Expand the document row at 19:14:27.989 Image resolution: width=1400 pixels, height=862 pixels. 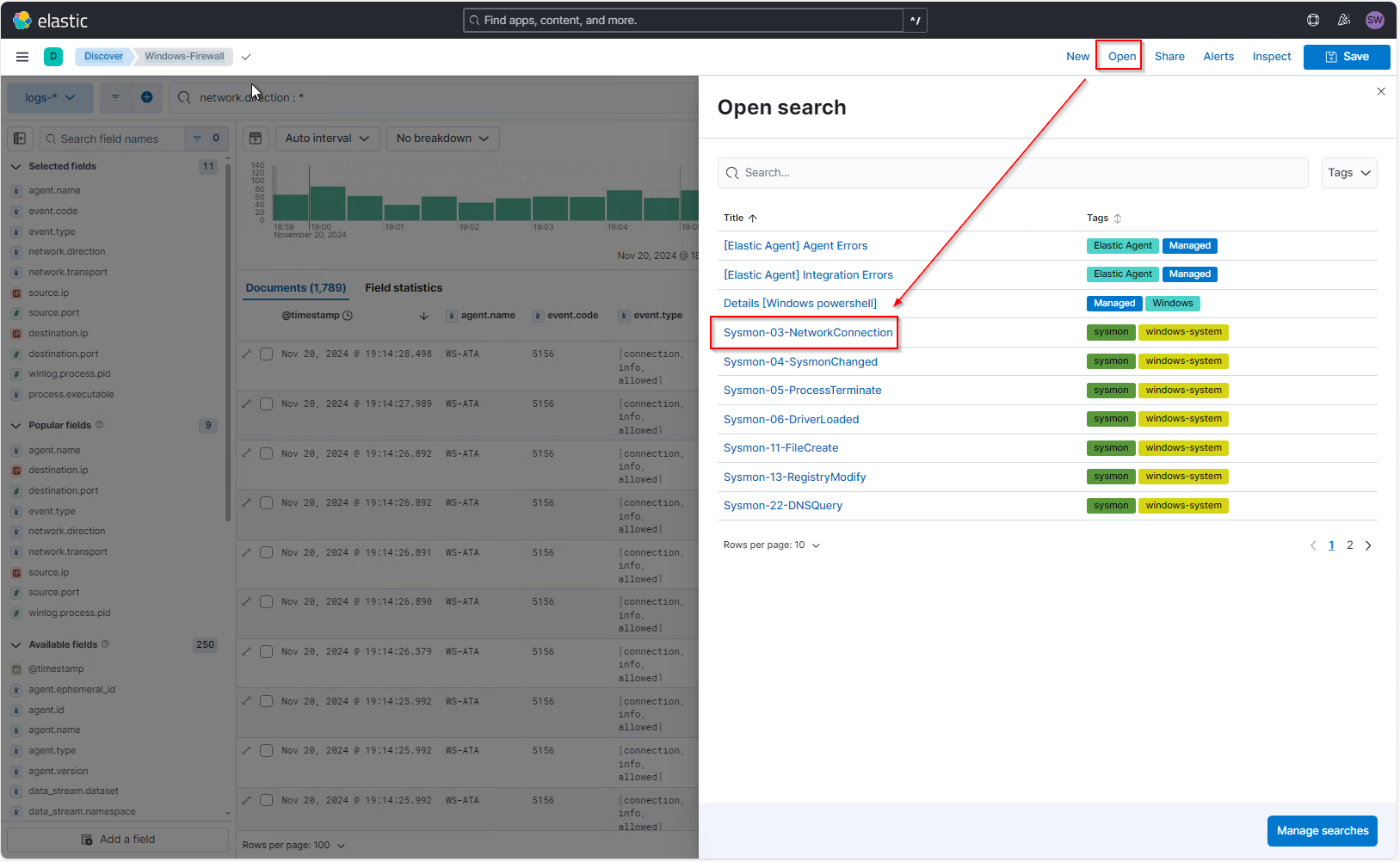click(247, 403)
